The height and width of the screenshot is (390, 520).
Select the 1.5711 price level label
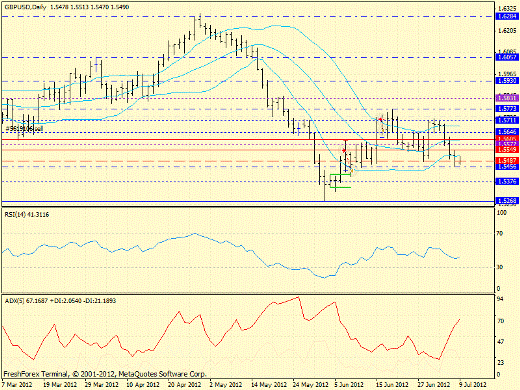coord(507,120)
